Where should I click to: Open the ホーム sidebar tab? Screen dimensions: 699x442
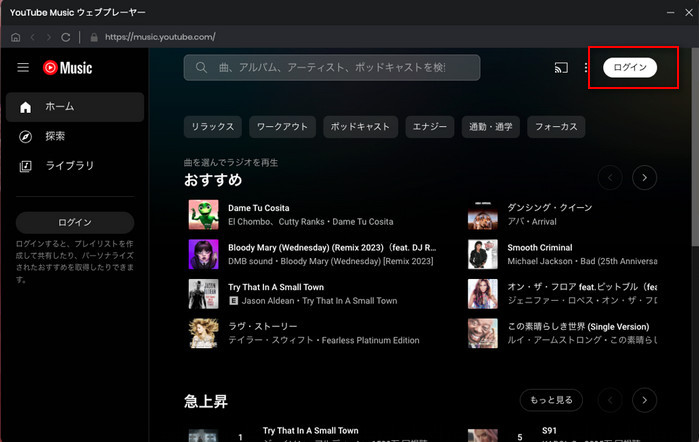coord(75,107)
